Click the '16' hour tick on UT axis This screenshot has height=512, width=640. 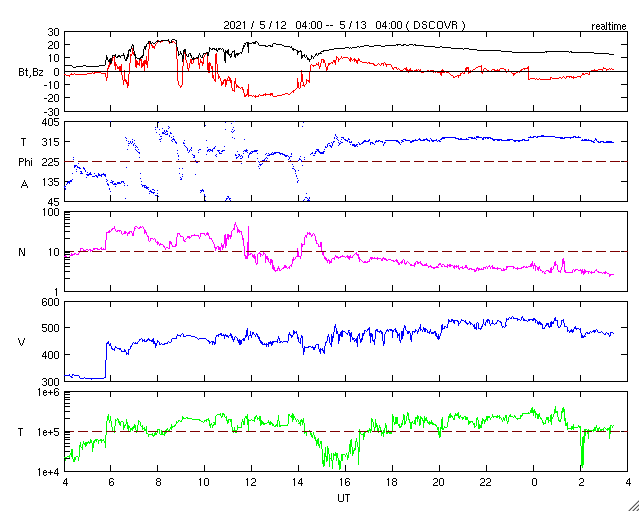(x=346, y=482)
